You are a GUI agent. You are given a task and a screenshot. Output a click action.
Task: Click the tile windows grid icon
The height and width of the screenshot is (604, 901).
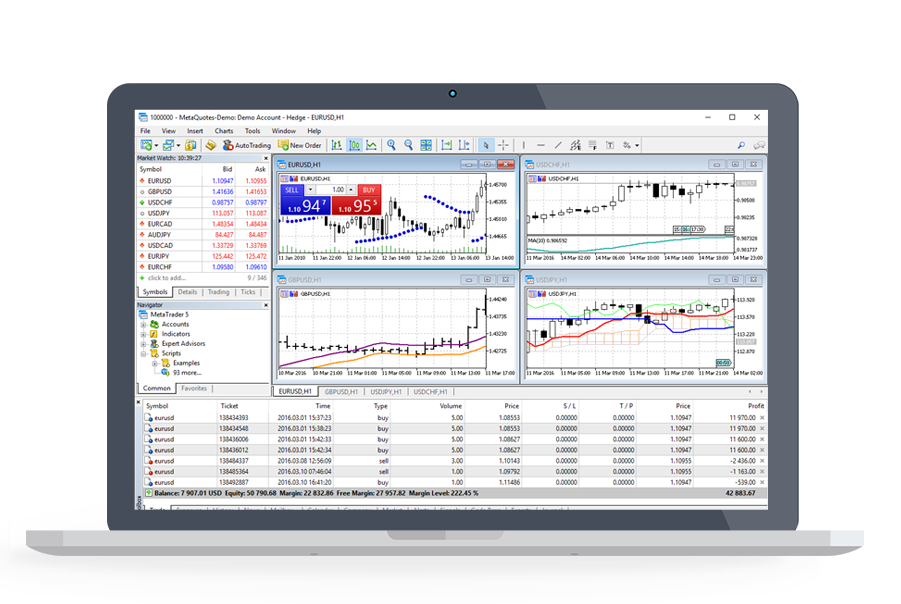click(x=427, y=145)
